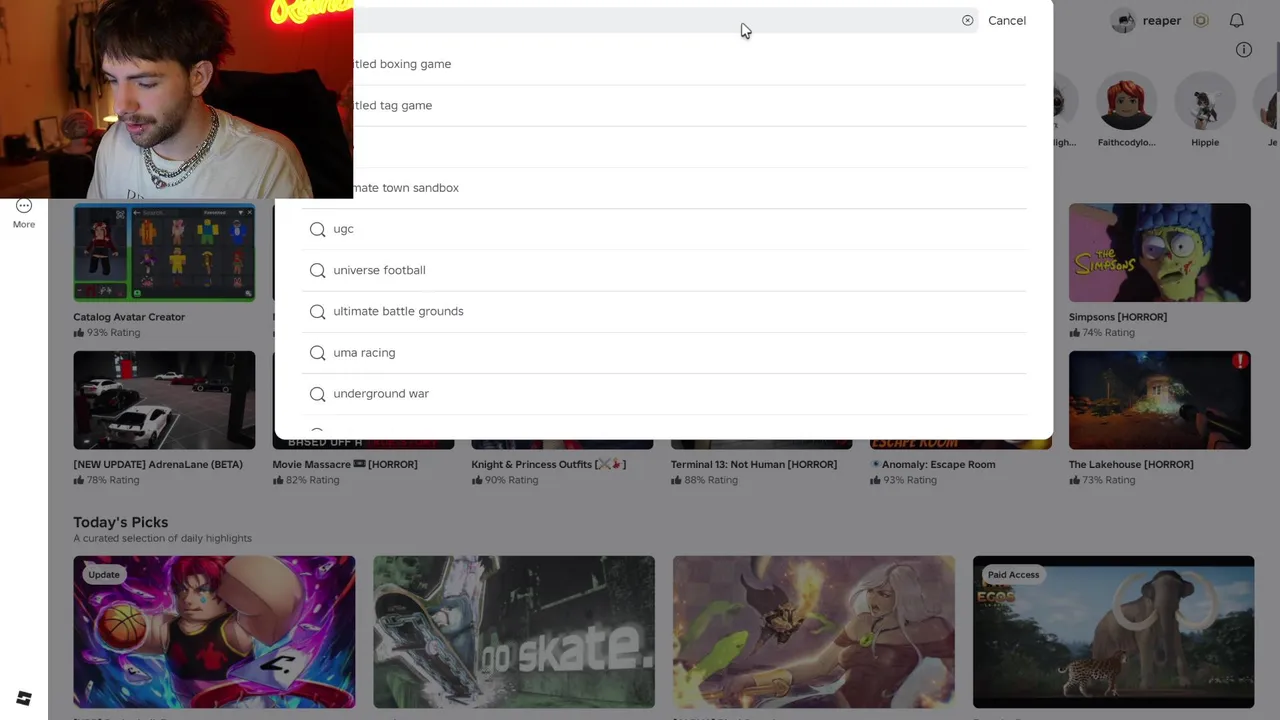Click the info icon below the bell
1280x720 pixels.
(1243, 49)
